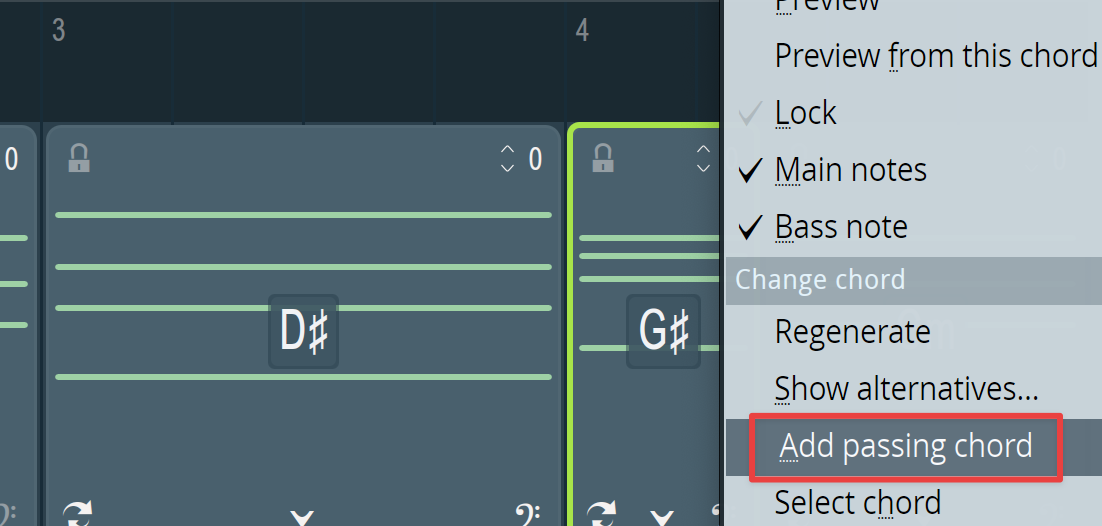This screenshot has width=1102, height=526.
Task: Click the D♯ chord name label
Action: [x=304, y=331]
